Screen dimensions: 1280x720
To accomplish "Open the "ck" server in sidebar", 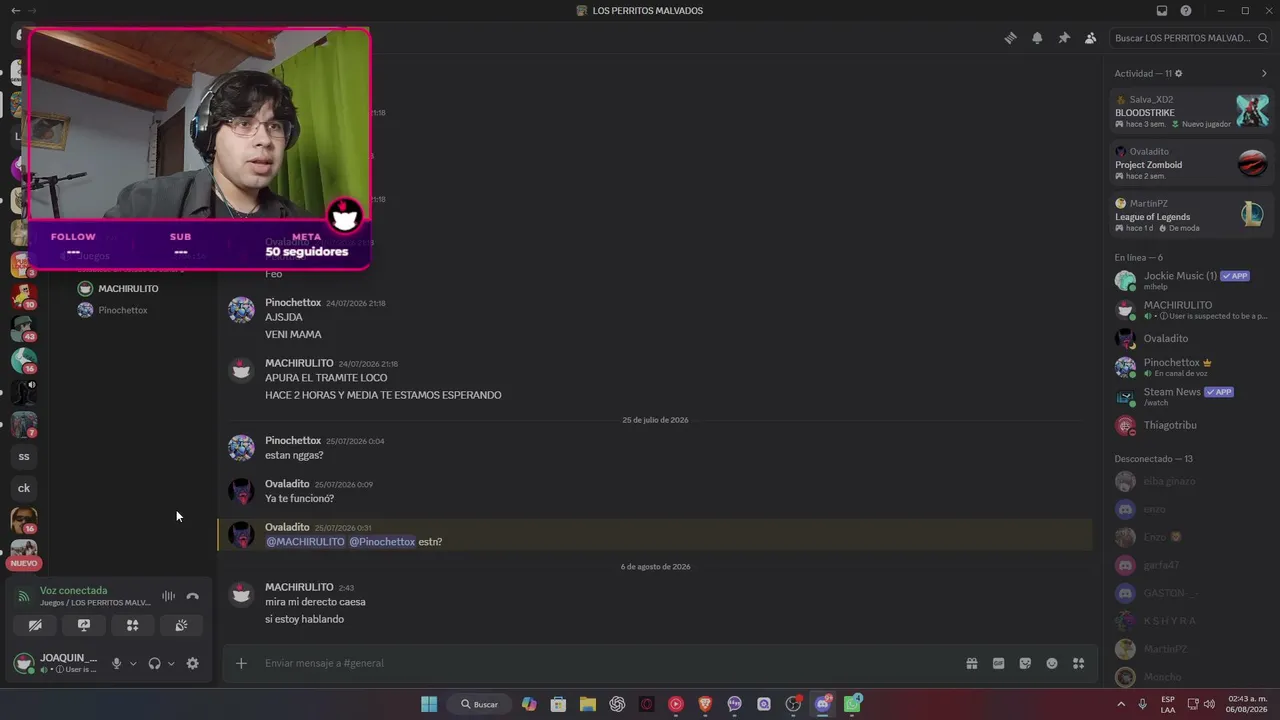I will click(x=24, y=488).
